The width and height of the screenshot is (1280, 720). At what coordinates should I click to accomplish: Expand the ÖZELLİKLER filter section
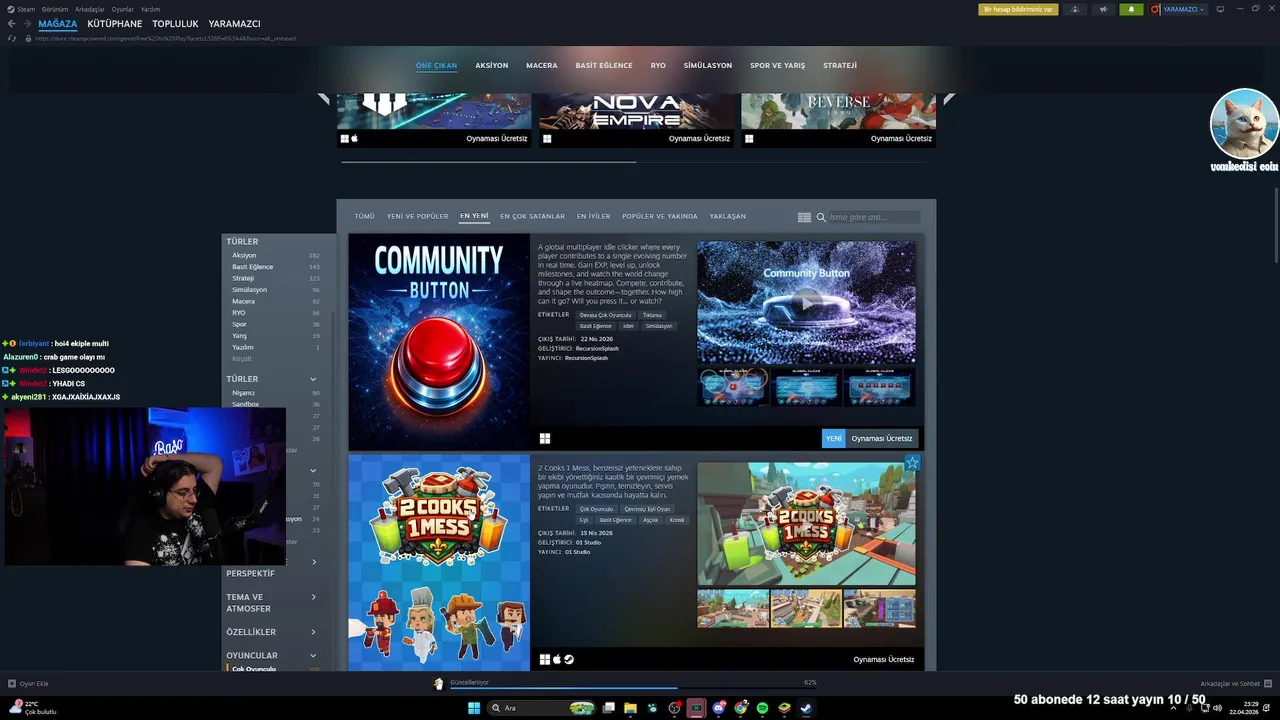(313, 632)
